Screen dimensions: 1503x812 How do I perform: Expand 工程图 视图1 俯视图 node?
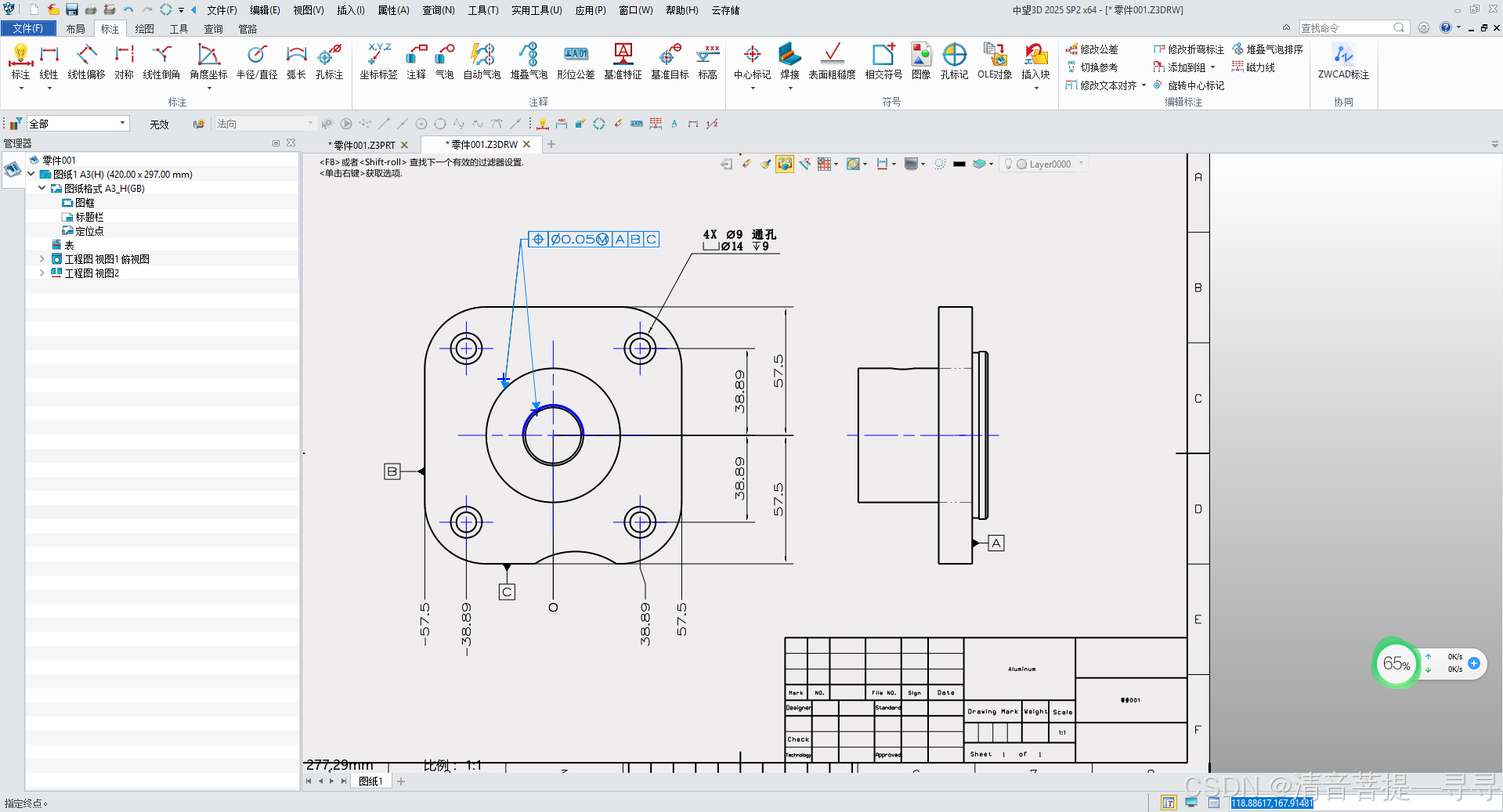click(42, 258)
